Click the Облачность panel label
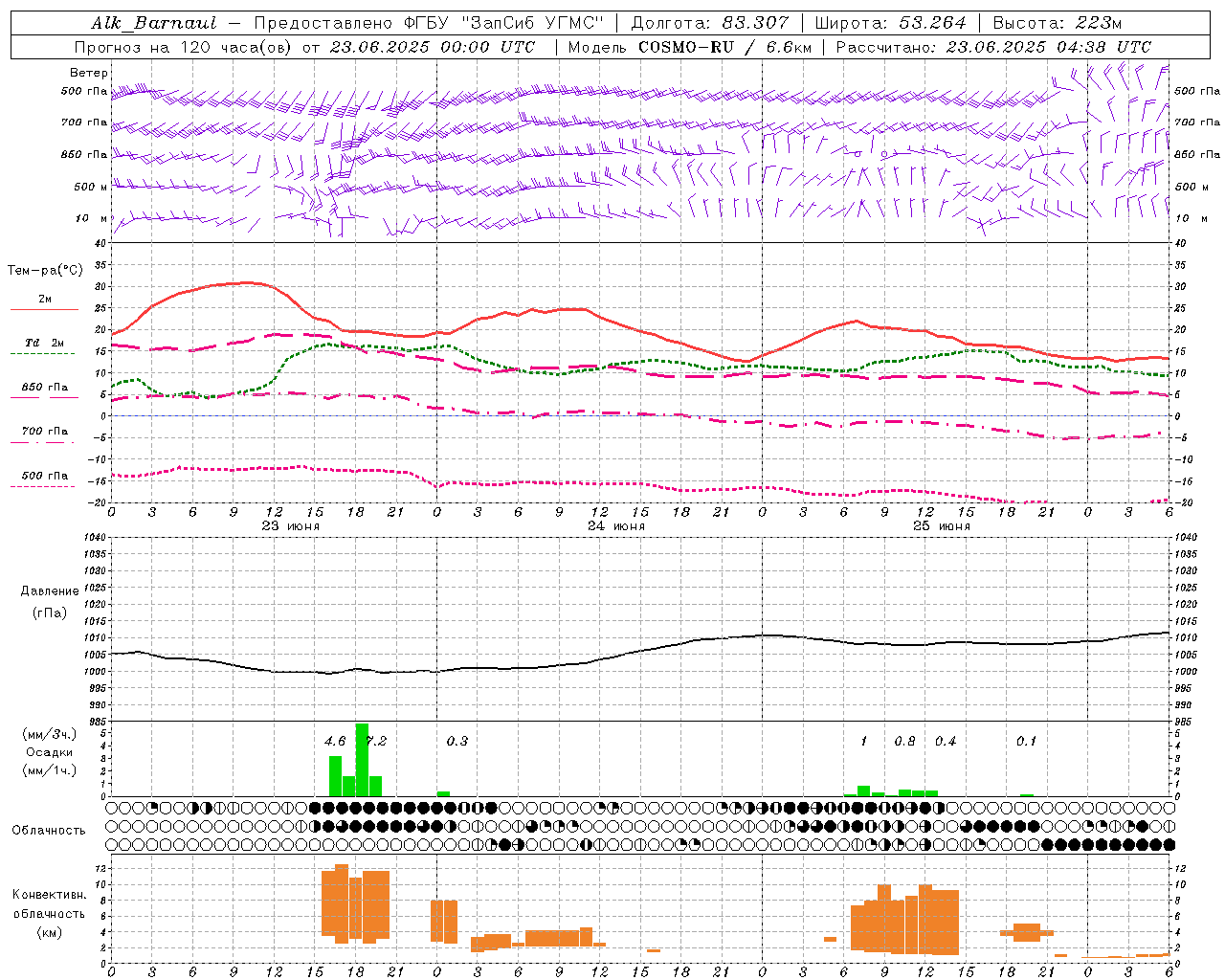1225x980 pixels. 49,830
